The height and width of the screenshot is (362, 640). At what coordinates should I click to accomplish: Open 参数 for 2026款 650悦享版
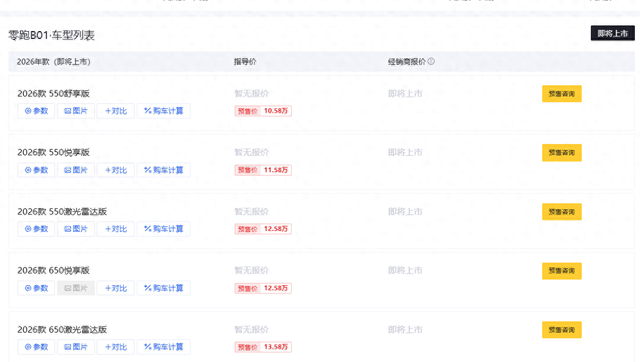[x=36, y=288]
